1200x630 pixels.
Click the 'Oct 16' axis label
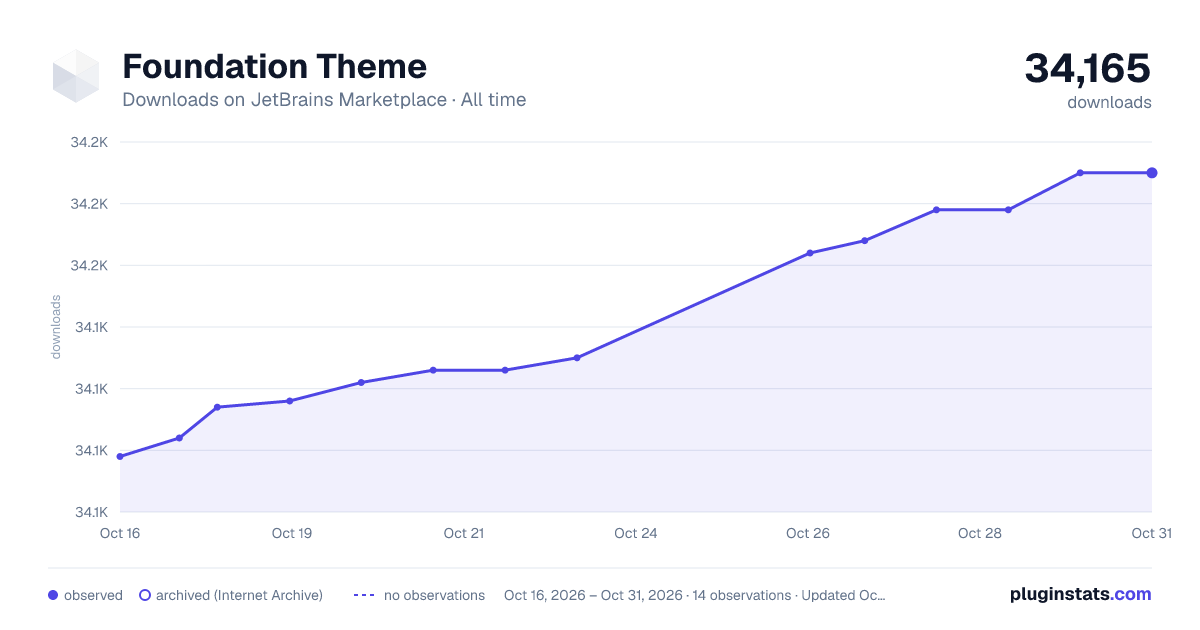click(x=120, y=533)
